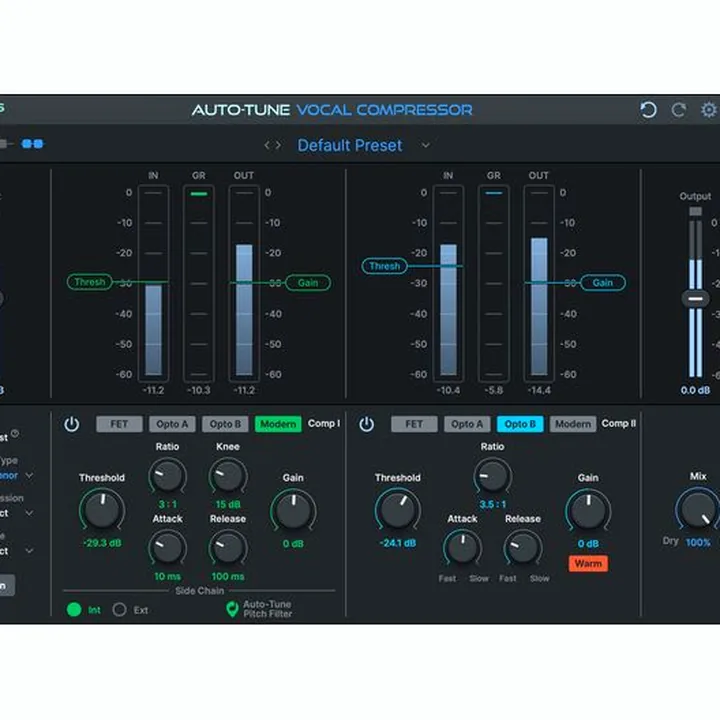Click Comp II Gain knob
This screenshot has width=720, height=720.
[x=588, y=510]
